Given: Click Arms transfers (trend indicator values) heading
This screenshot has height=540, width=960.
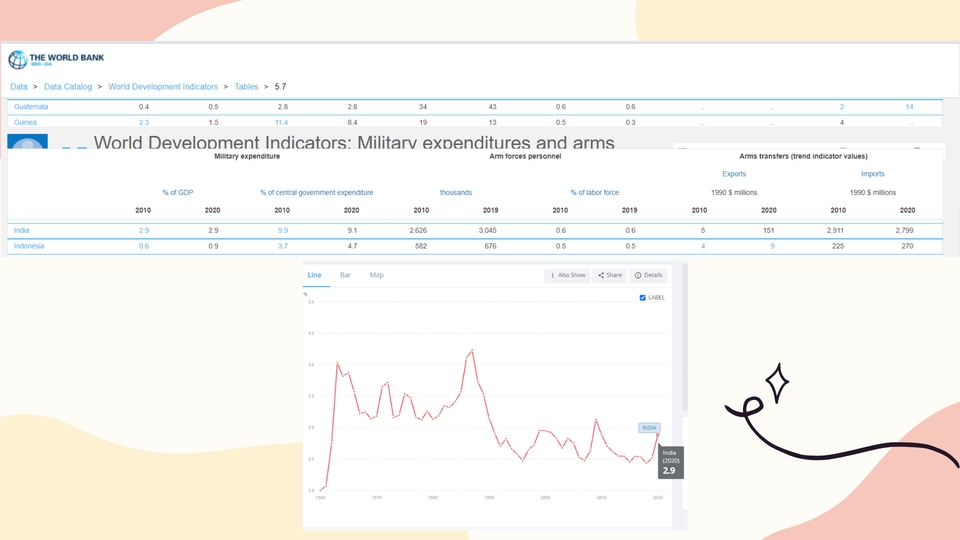Looking at the screenshot, I should coord(803,157).
